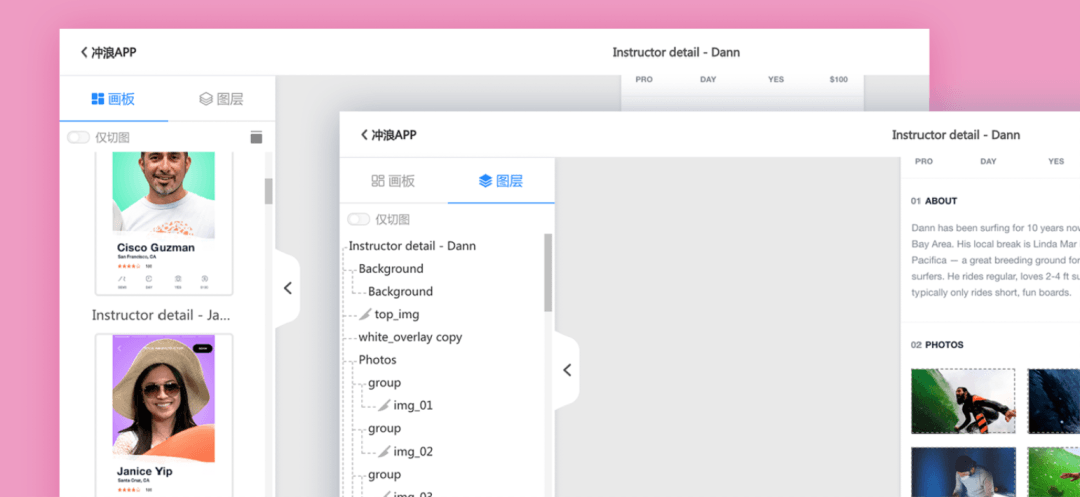The image size is (1080, 497).
Task: Open Cisco Guzman artboard thumbnail
Action: (164, 222)
